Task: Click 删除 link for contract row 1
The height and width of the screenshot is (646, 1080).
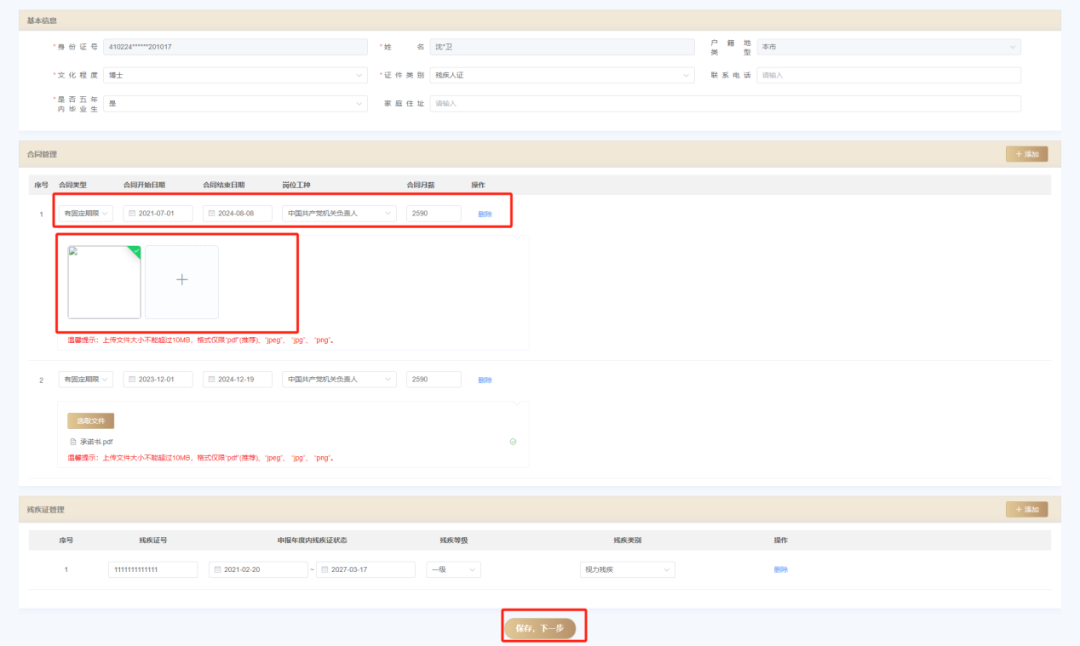Action: (x=485, y=214)
